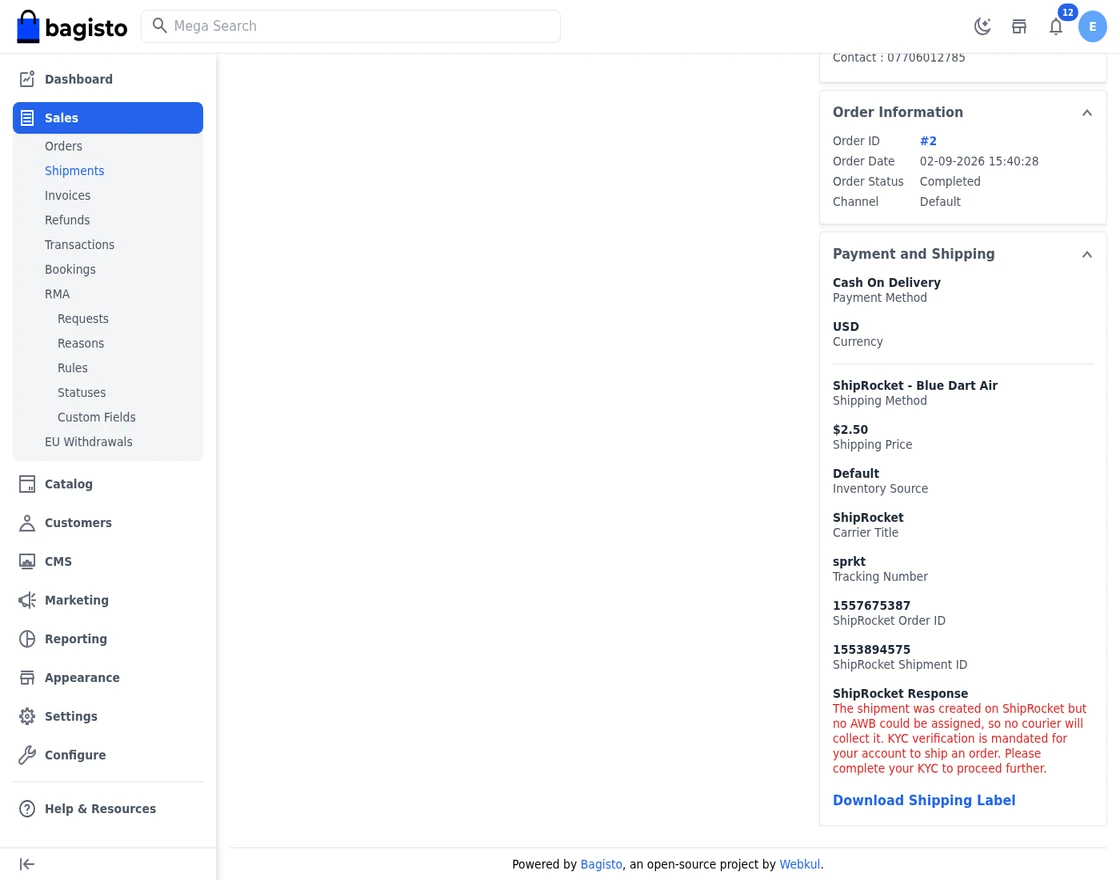Open the user avatar E menu
The image size is (1120, 880).
(1092, 26)
